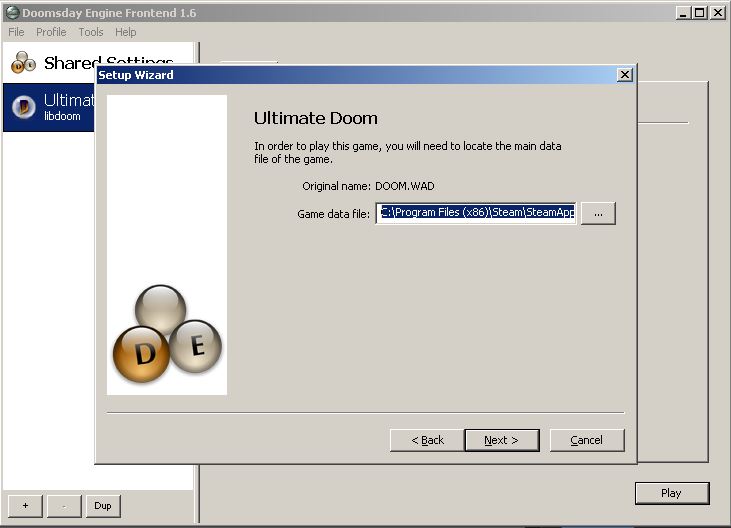Click the 'Original name: DOOM.WAD' text
731x528 pixels.
tap(368, 186)
